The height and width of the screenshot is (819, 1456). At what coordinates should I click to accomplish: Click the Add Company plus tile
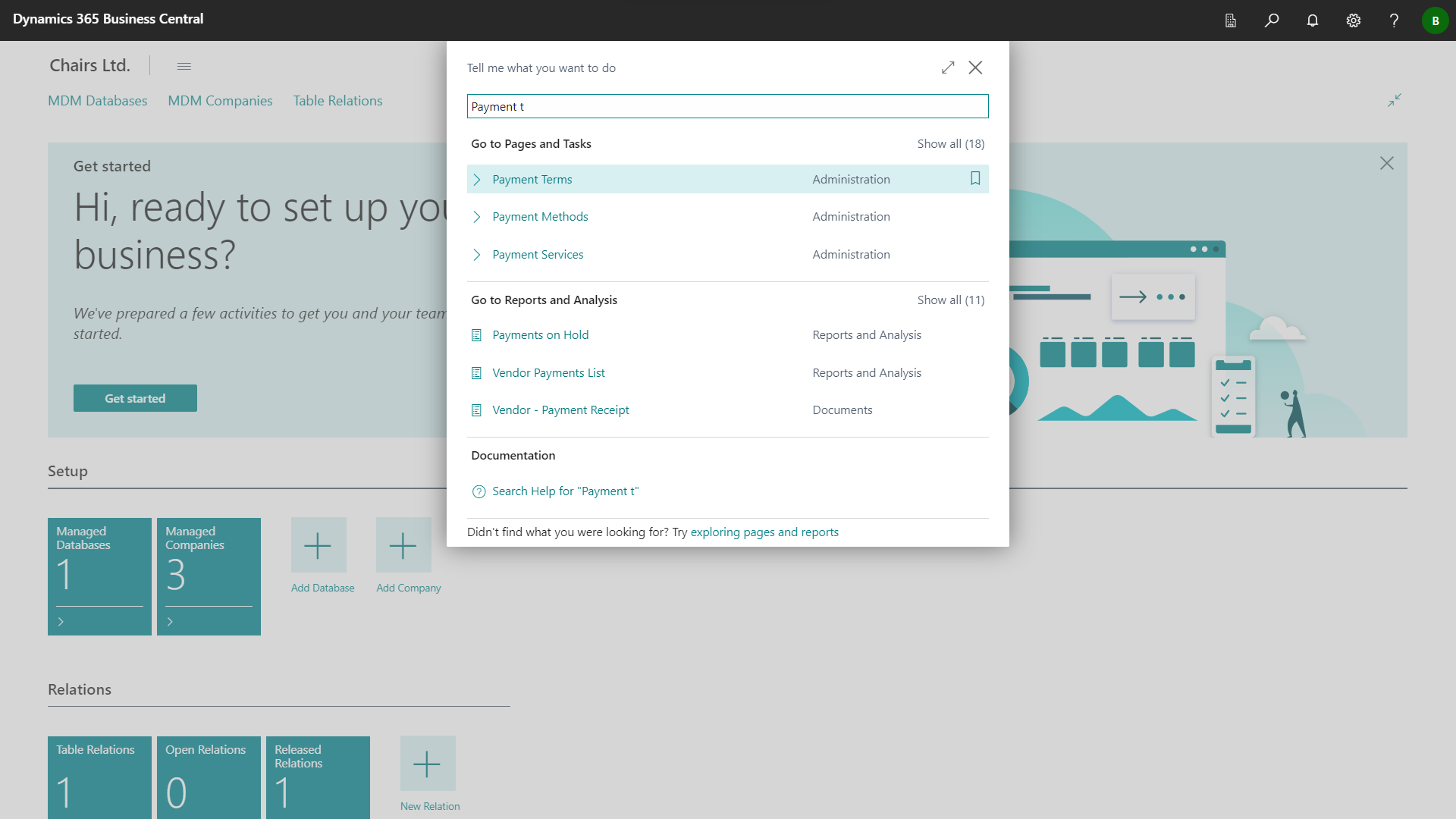403,545
